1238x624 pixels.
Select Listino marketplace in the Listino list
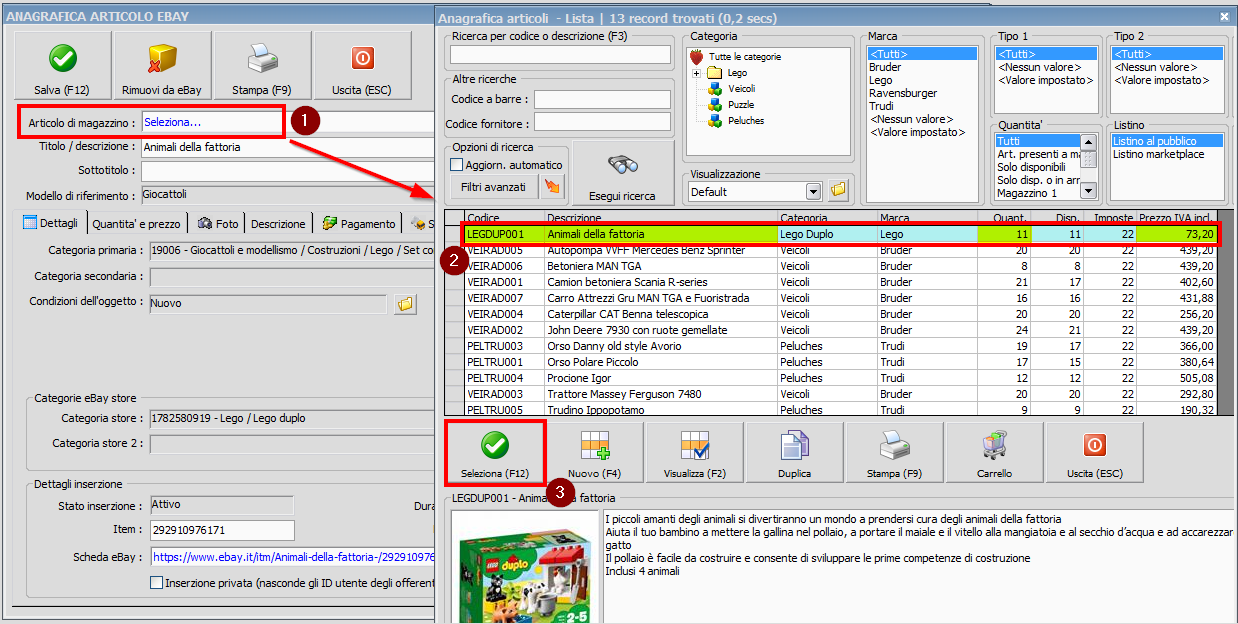tap(1158, 154)
